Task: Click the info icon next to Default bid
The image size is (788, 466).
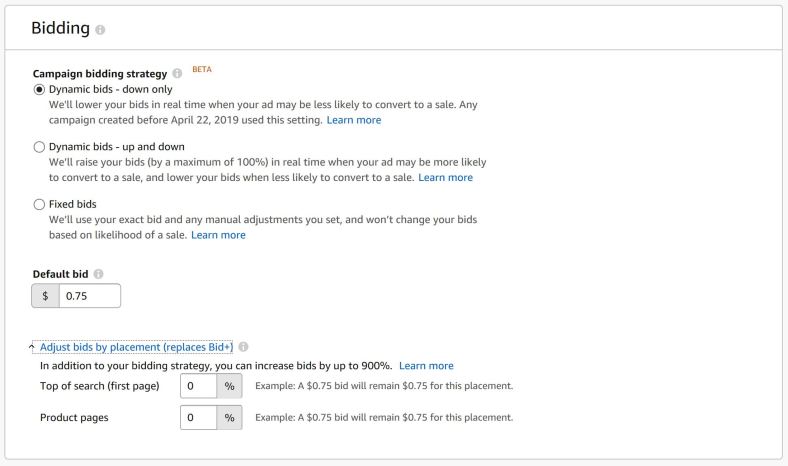Action: tap(98, 274)
